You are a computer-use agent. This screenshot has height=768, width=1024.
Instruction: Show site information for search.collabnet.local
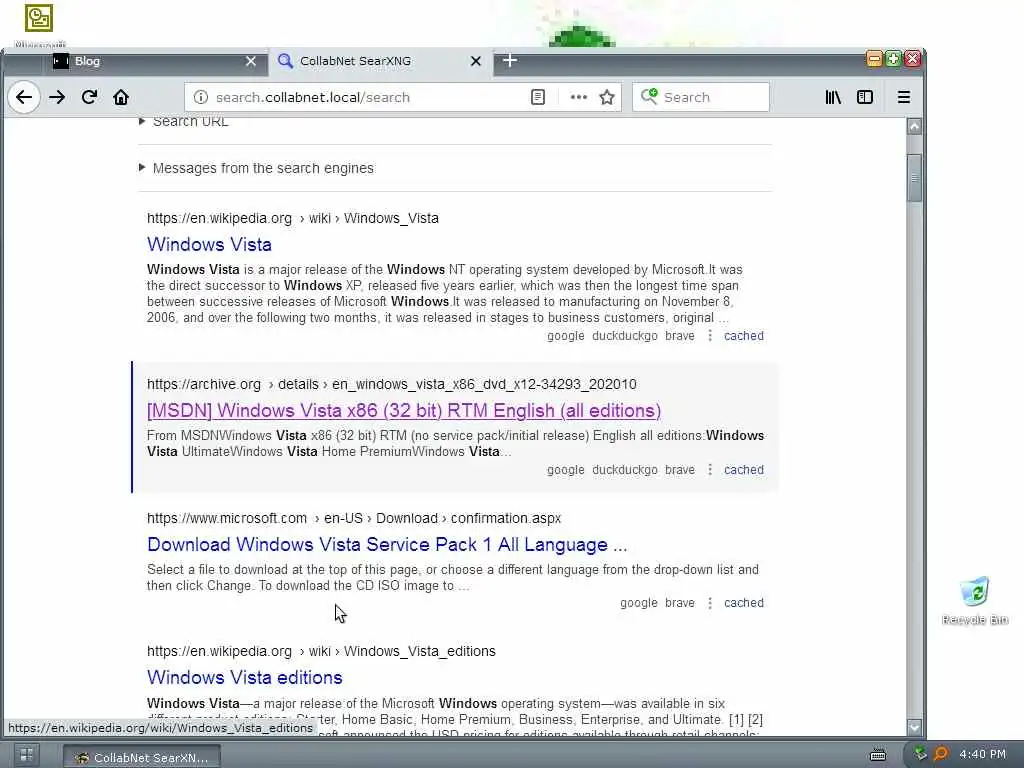[x=200, y=97]
